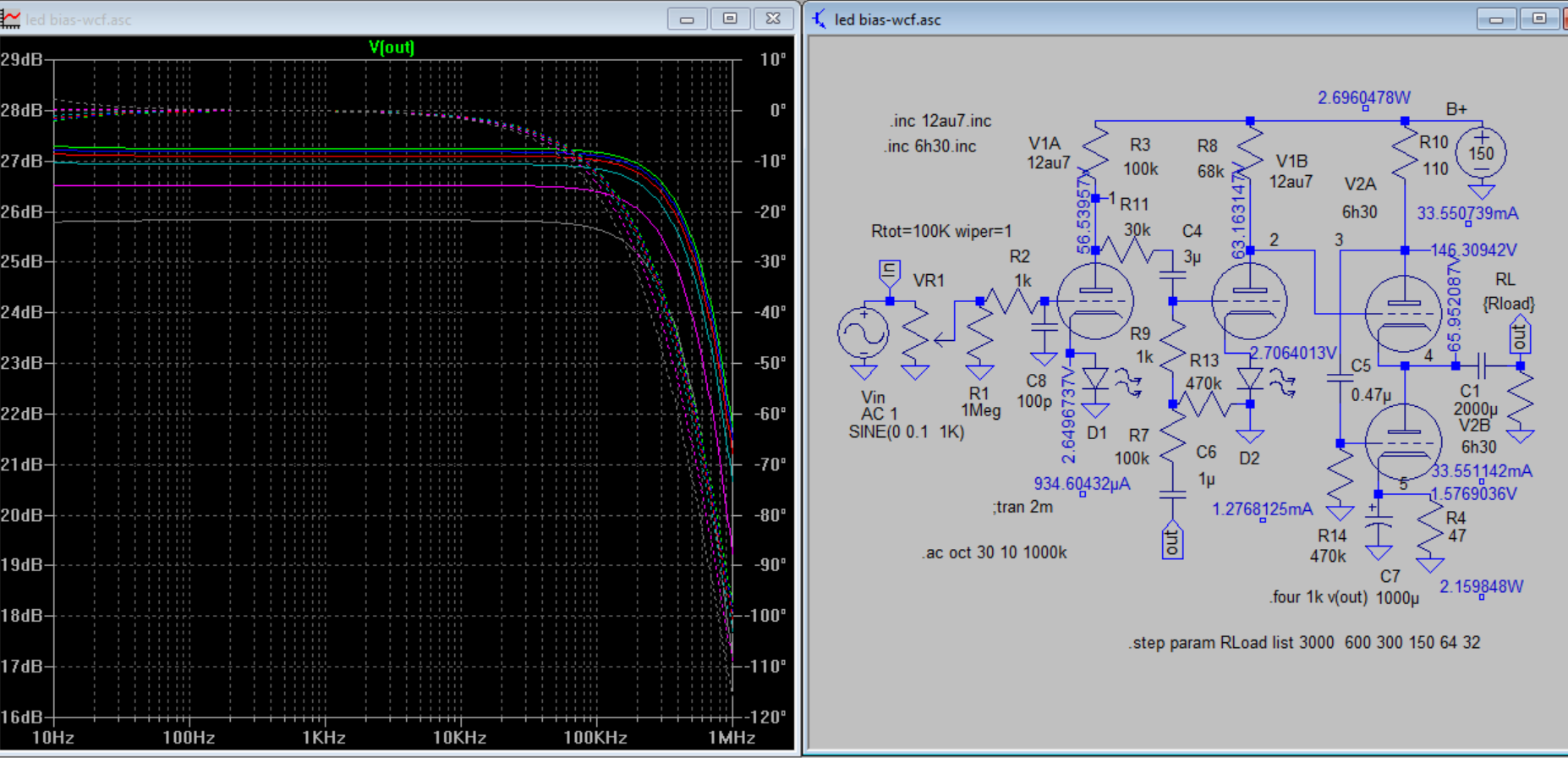This screenshot has width=1568, height=758.
Task: Click the 934.60432µA current readout
Action: (1082, 484)
